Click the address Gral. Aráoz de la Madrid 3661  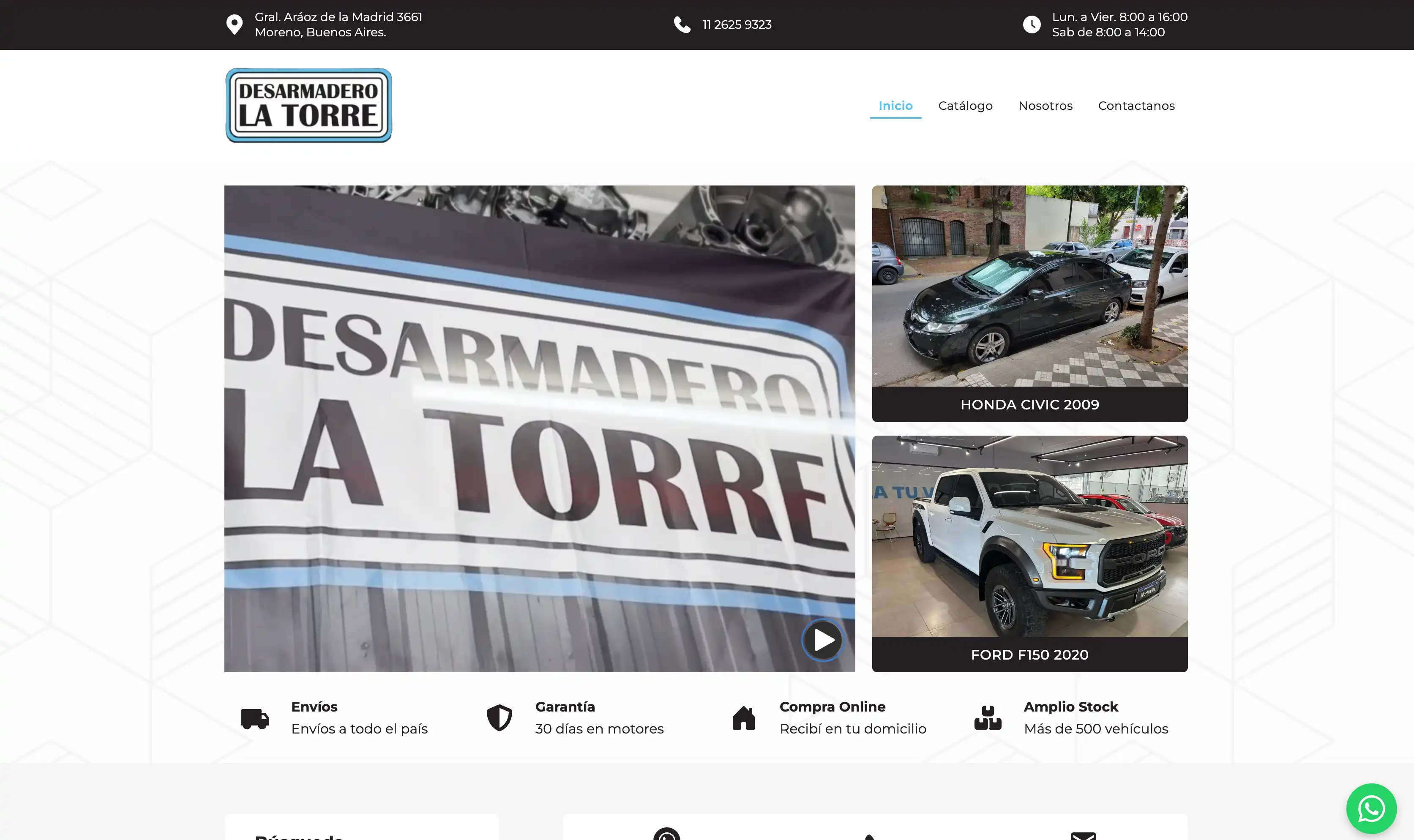click(x=338, y=17)
